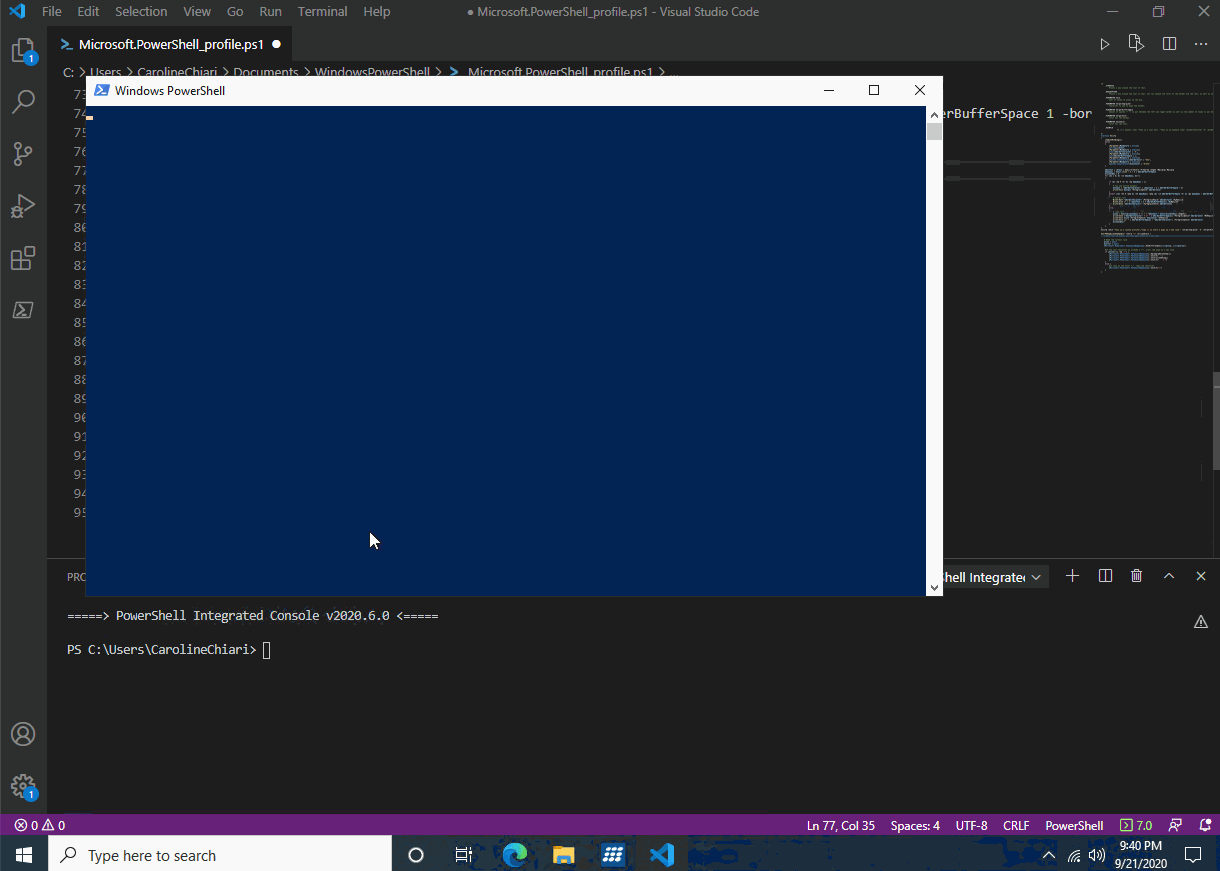Switch to Visual Studio Code taskbar icon

pos(661,855)
